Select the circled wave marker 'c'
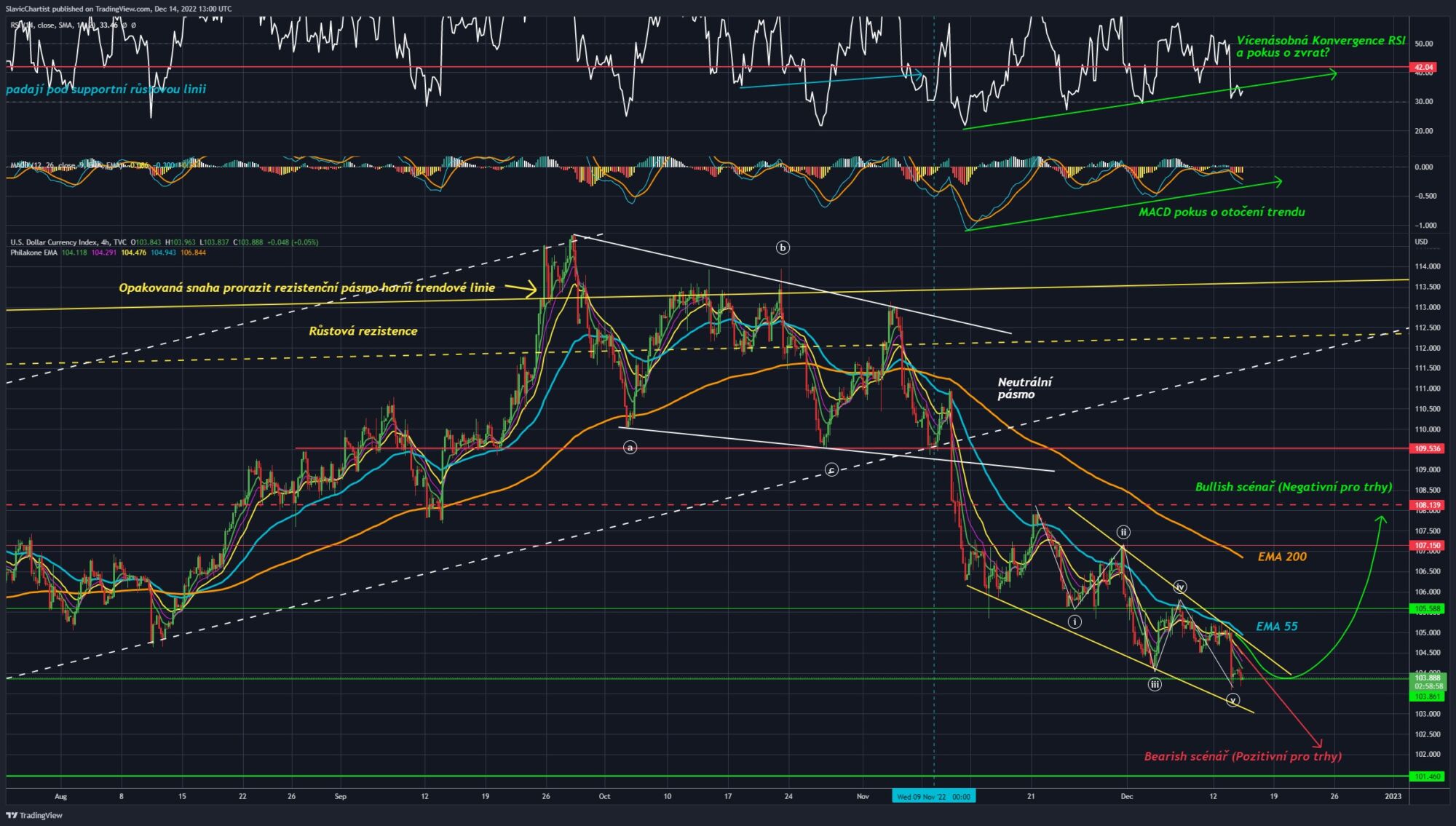 (x=831, y=470)
